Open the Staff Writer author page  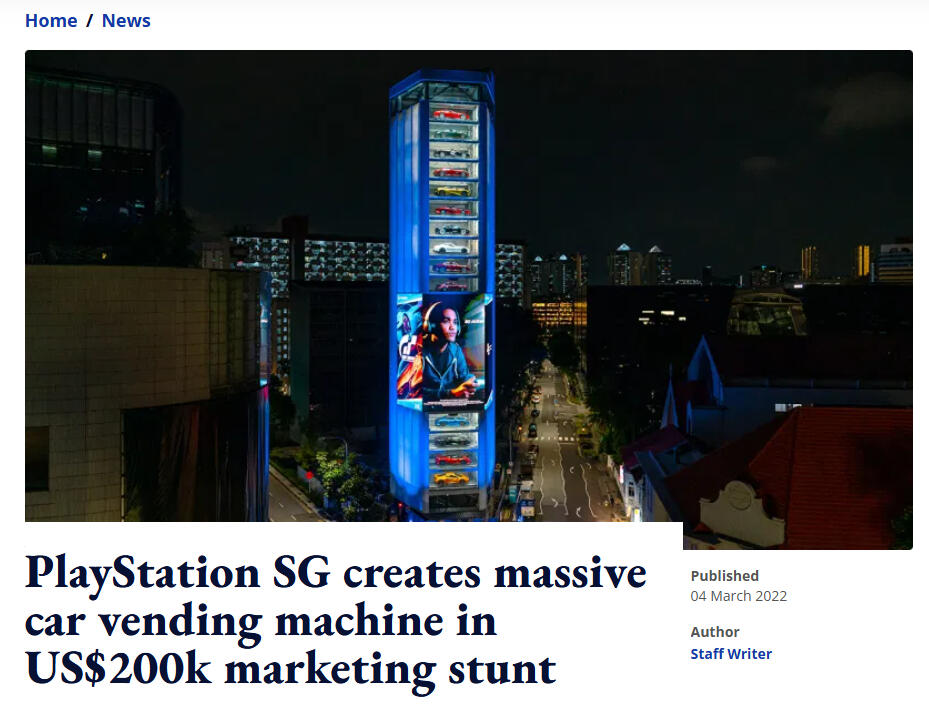pyautogui.click(x=731, y=654)
